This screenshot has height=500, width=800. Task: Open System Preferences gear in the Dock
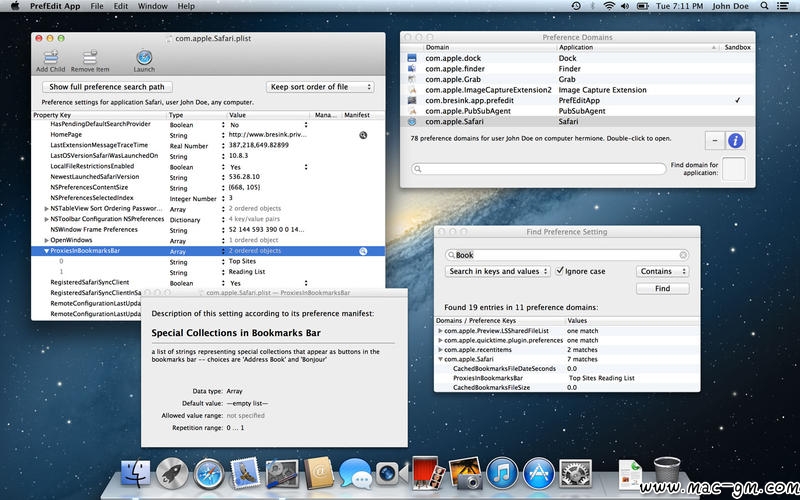click(x=576, y=473)
